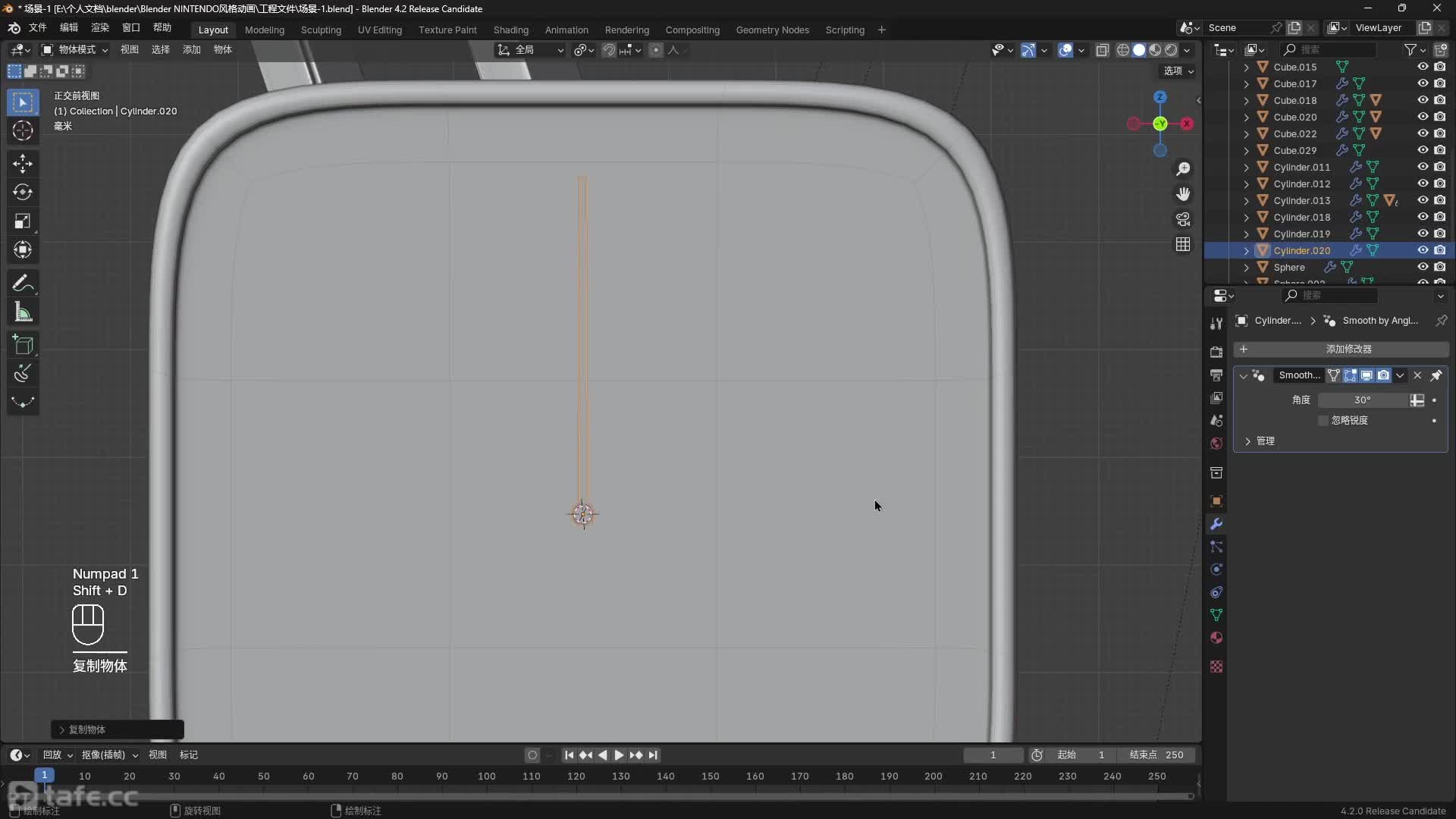Open the Texture properties tab
The image size is (1456, 819).
click(1216, 667)
